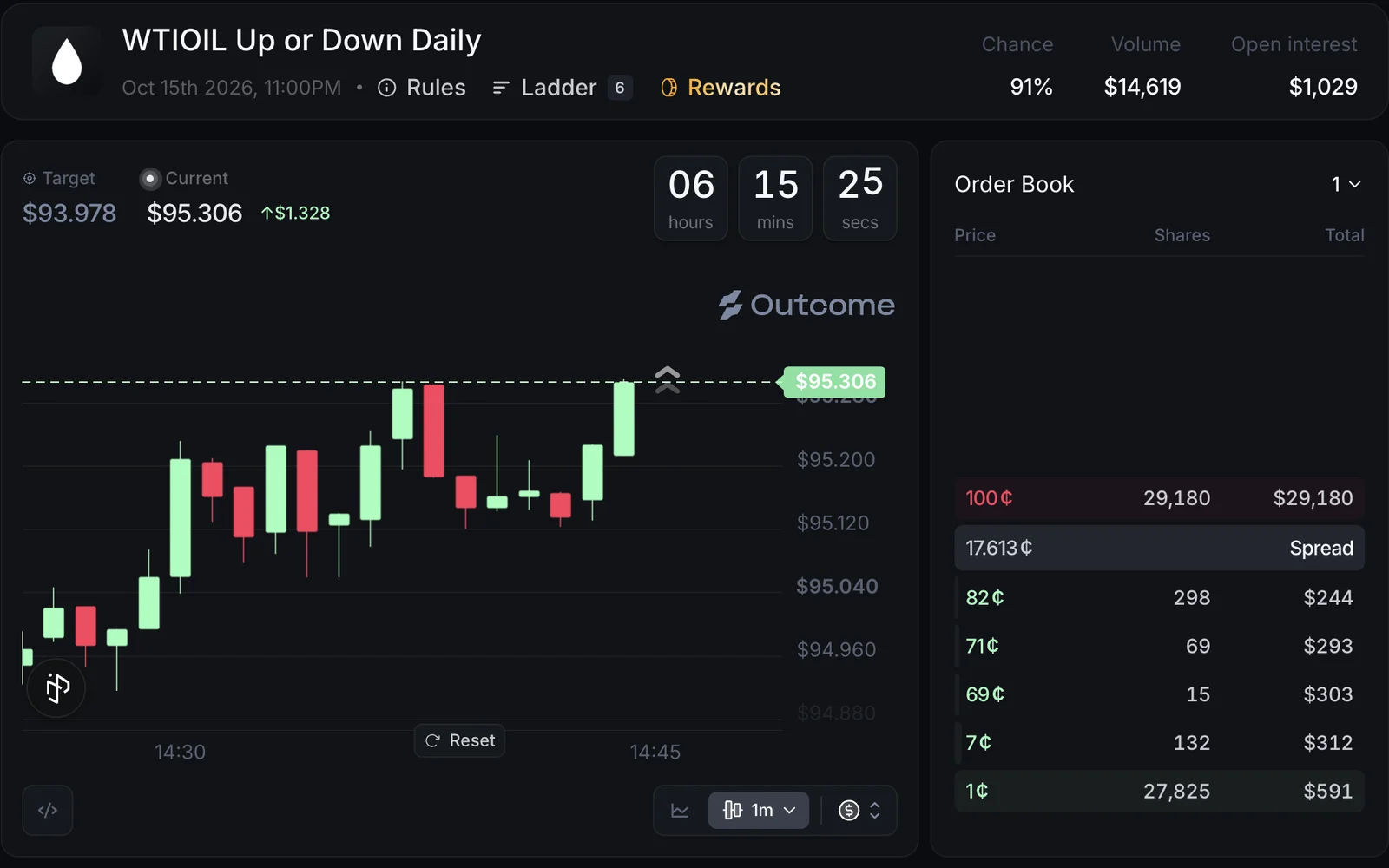The image size is (1389, 868).
Task: Click the Rewards coin icon
Action: click(668, 88)
